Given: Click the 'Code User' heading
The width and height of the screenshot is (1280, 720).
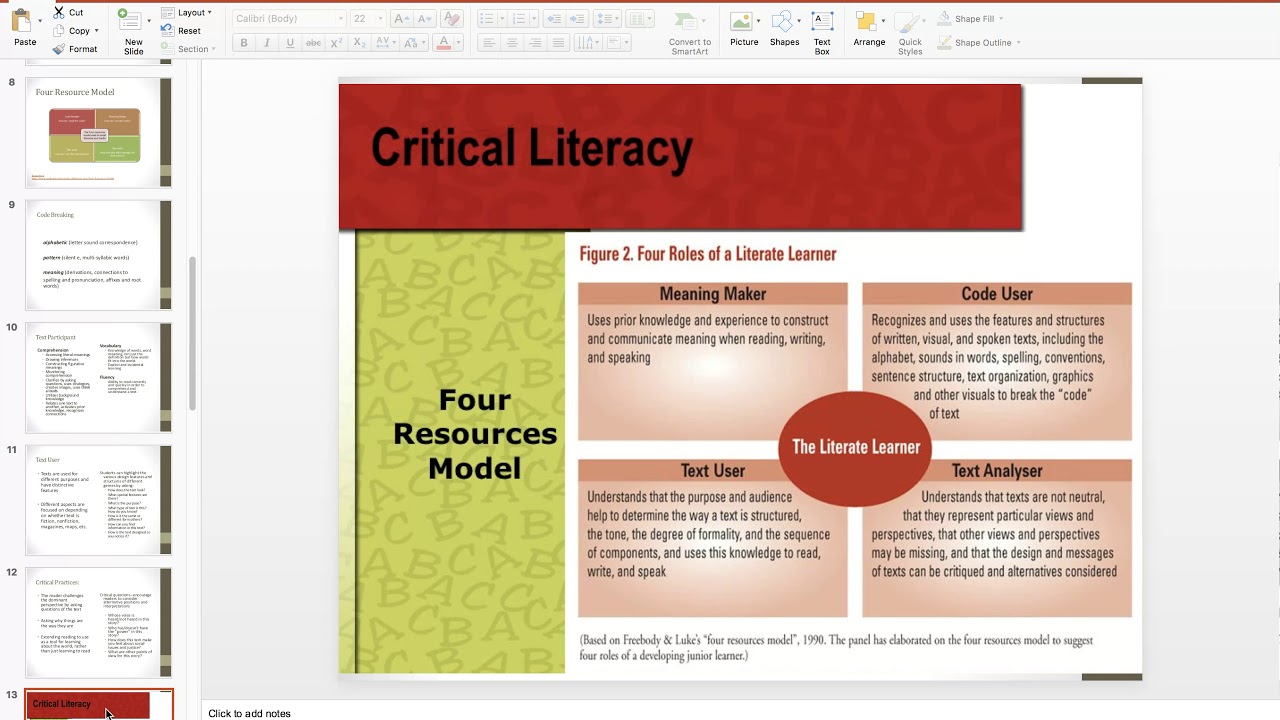Looking at the screenshot, I should (x=997, y=294).
